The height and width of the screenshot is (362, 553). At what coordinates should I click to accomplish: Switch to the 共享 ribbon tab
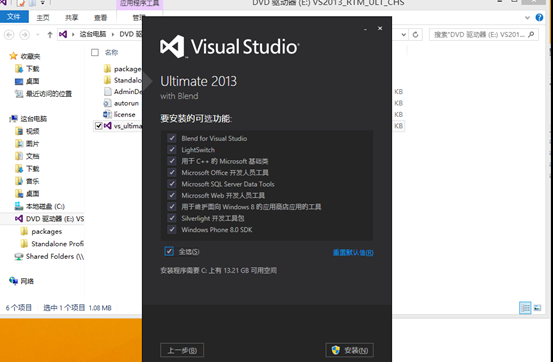click(72, 17)
